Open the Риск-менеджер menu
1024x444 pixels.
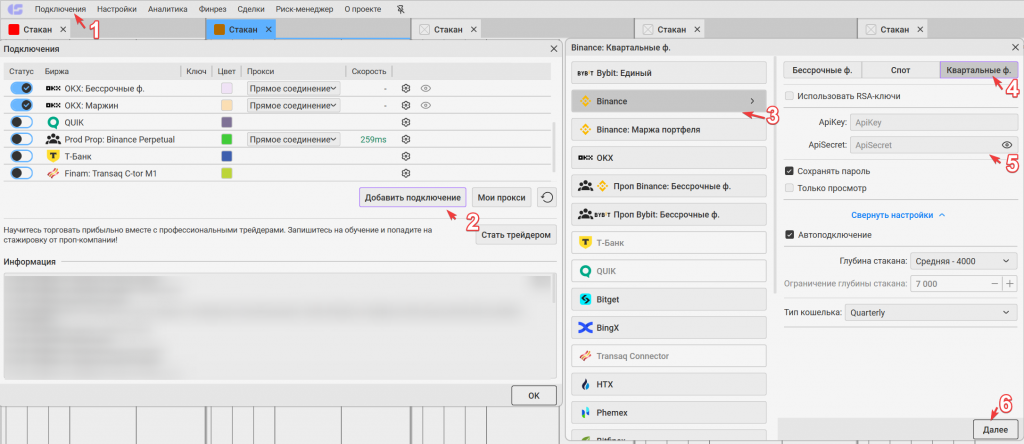(304, 10)
